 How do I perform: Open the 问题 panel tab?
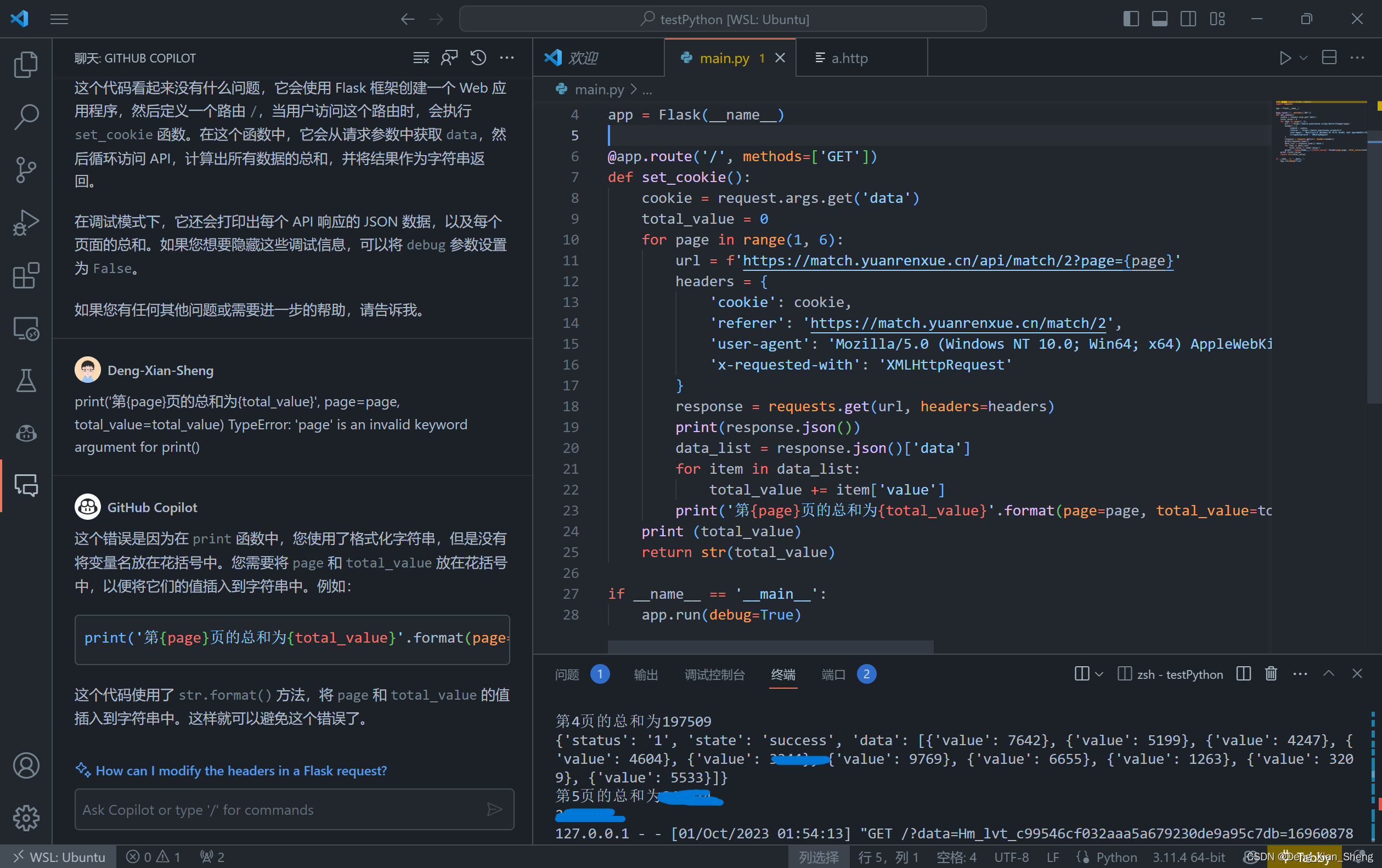pyautogui.click(x=567, y=674)
